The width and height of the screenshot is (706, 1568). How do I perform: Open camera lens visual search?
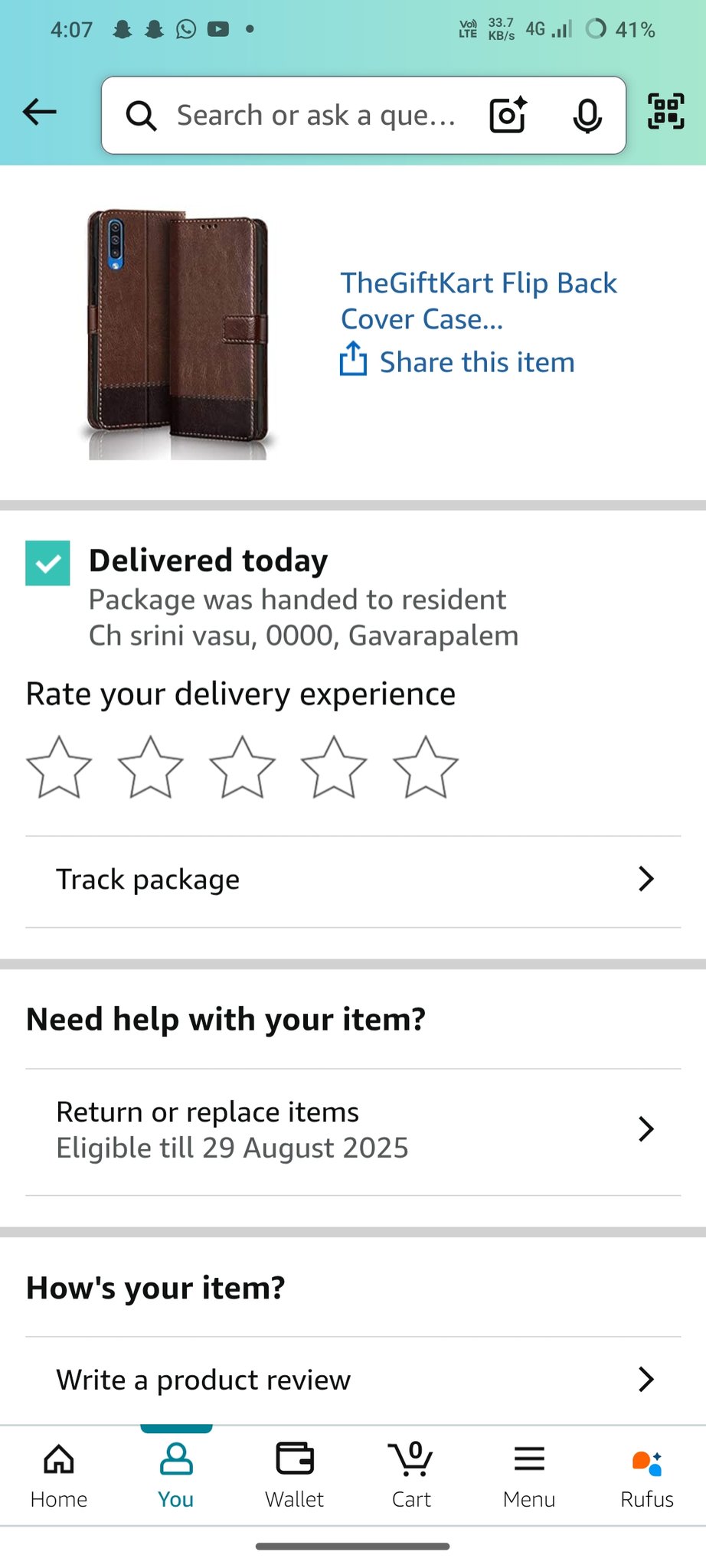[508, 115]
